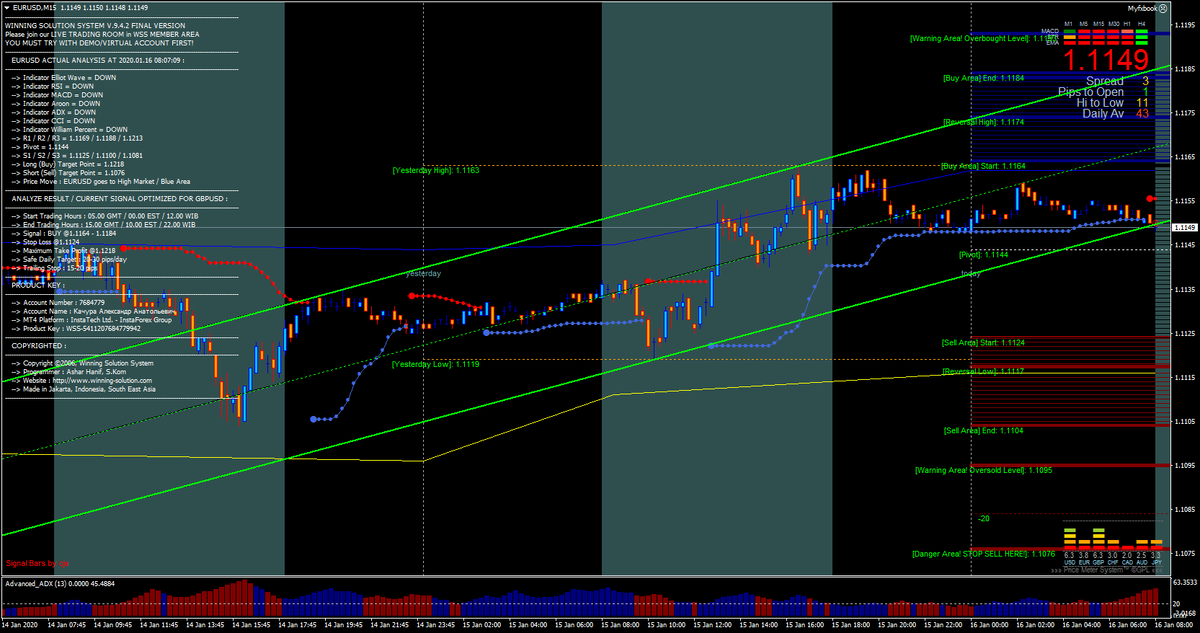Click the M1 timeframe column header
Screen dimensions: 1200x633
(1069, 23)
